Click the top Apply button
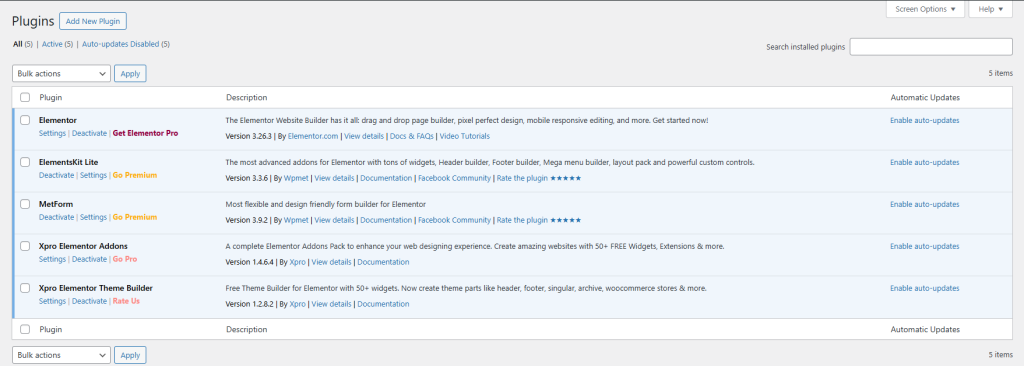The image size is (1024, 366). tap(130, 73)
